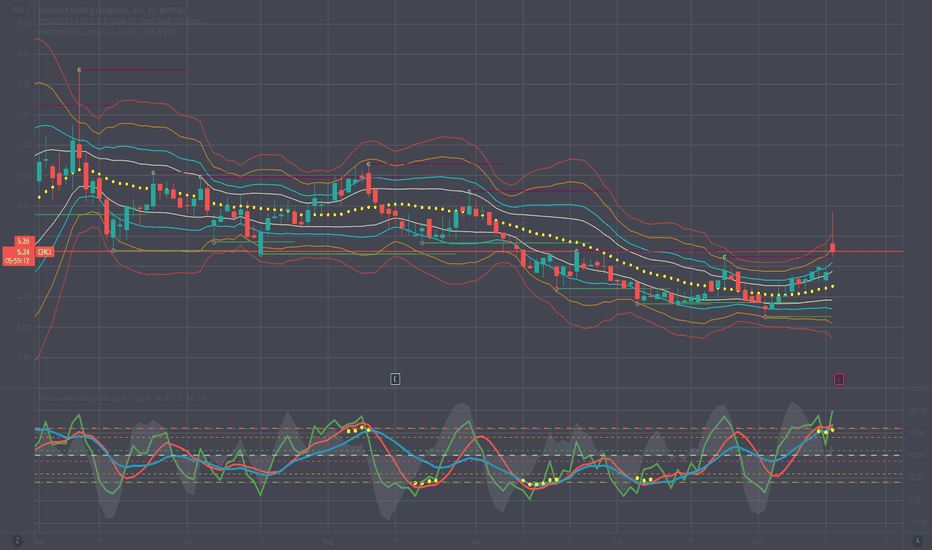This screenshot has height=550, width=932.
Task: Click the 100.00 oscillator scale label
Action: (x=916, y=410)
